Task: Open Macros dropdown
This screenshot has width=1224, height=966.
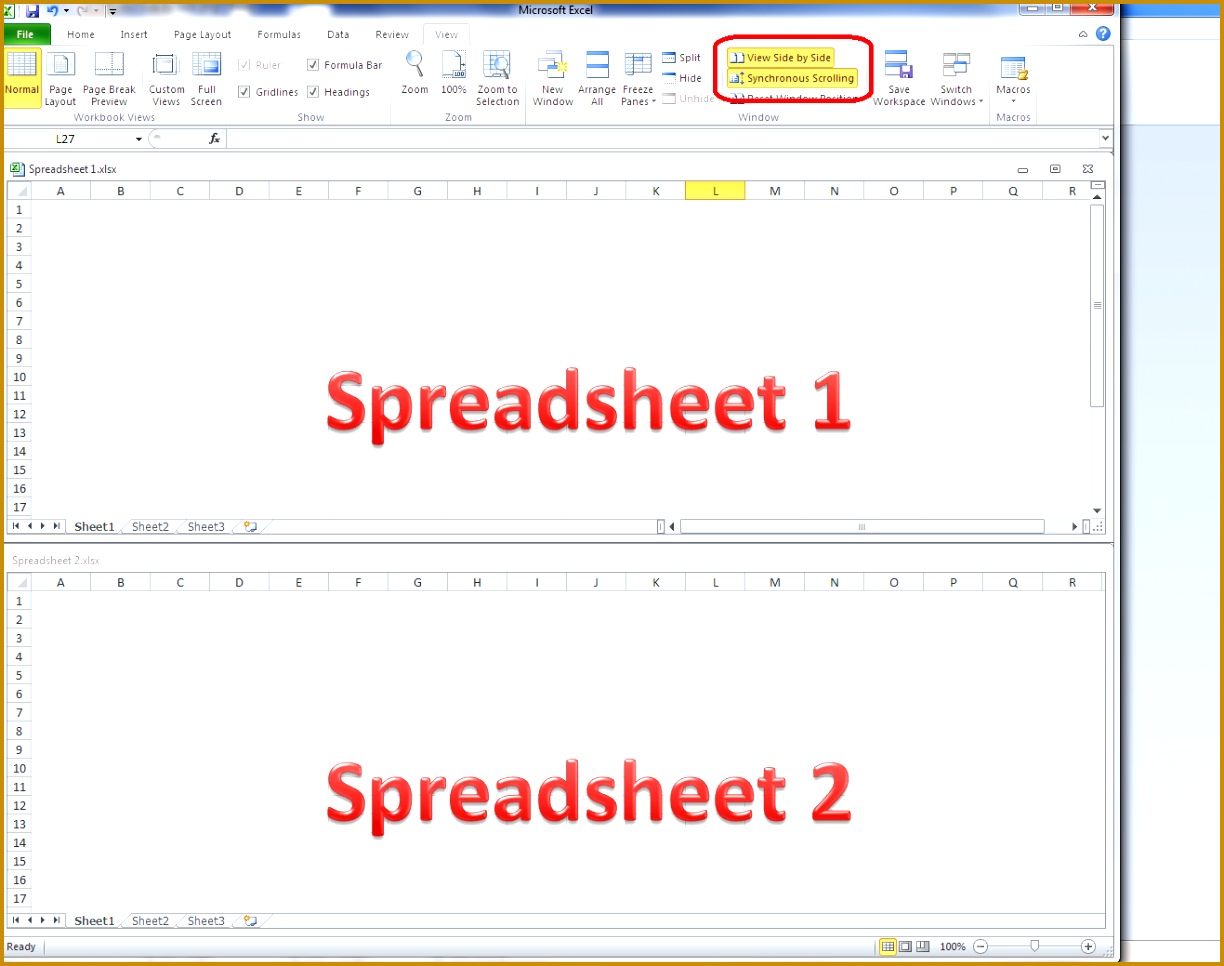Action: [x=1013, y=80]
